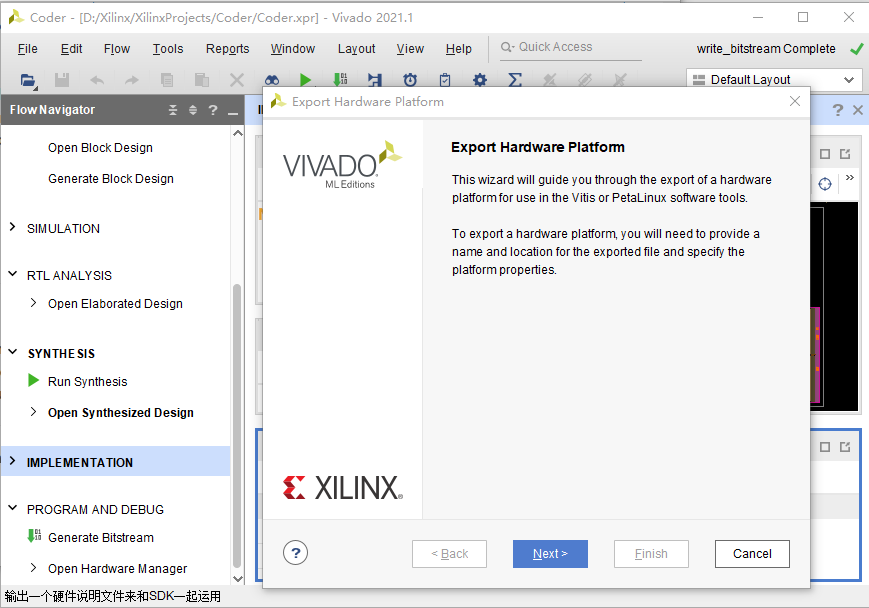Open the Reports menu
869x608 pixels.
pos(228,49)
